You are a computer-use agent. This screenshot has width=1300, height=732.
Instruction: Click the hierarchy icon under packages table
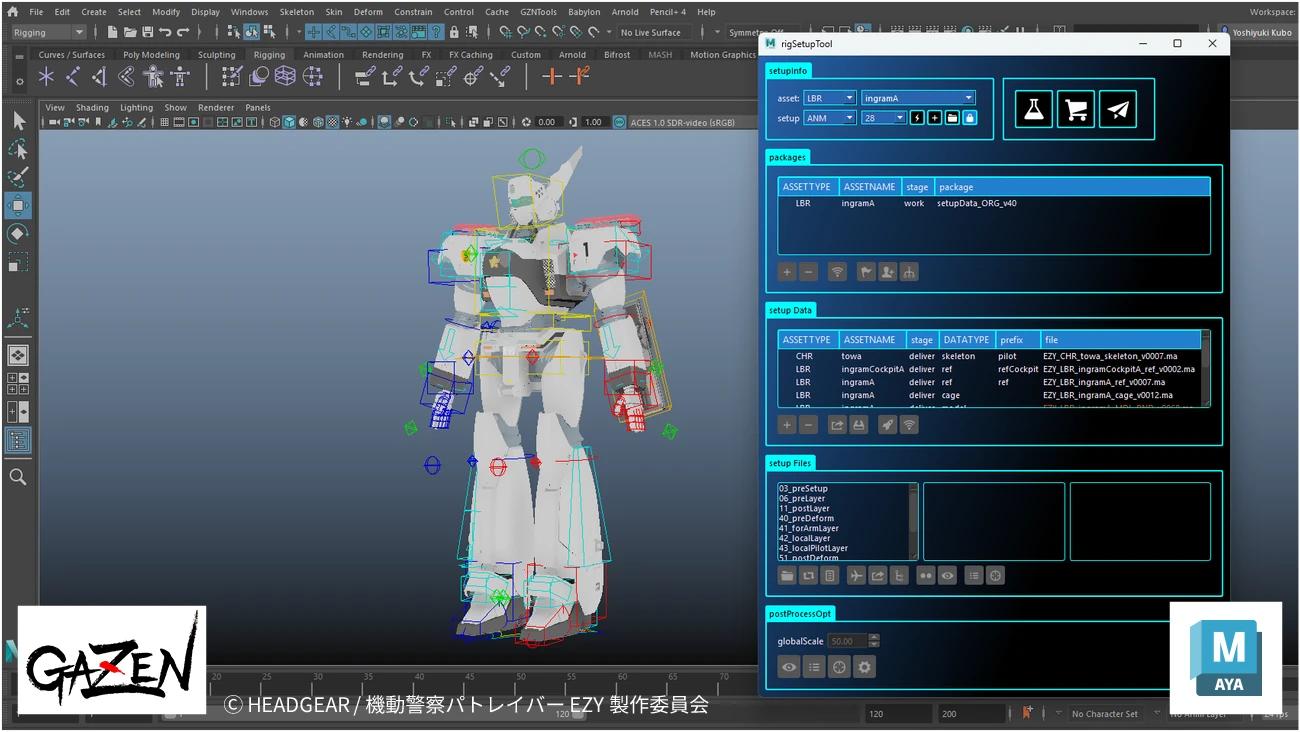[909, 272]
